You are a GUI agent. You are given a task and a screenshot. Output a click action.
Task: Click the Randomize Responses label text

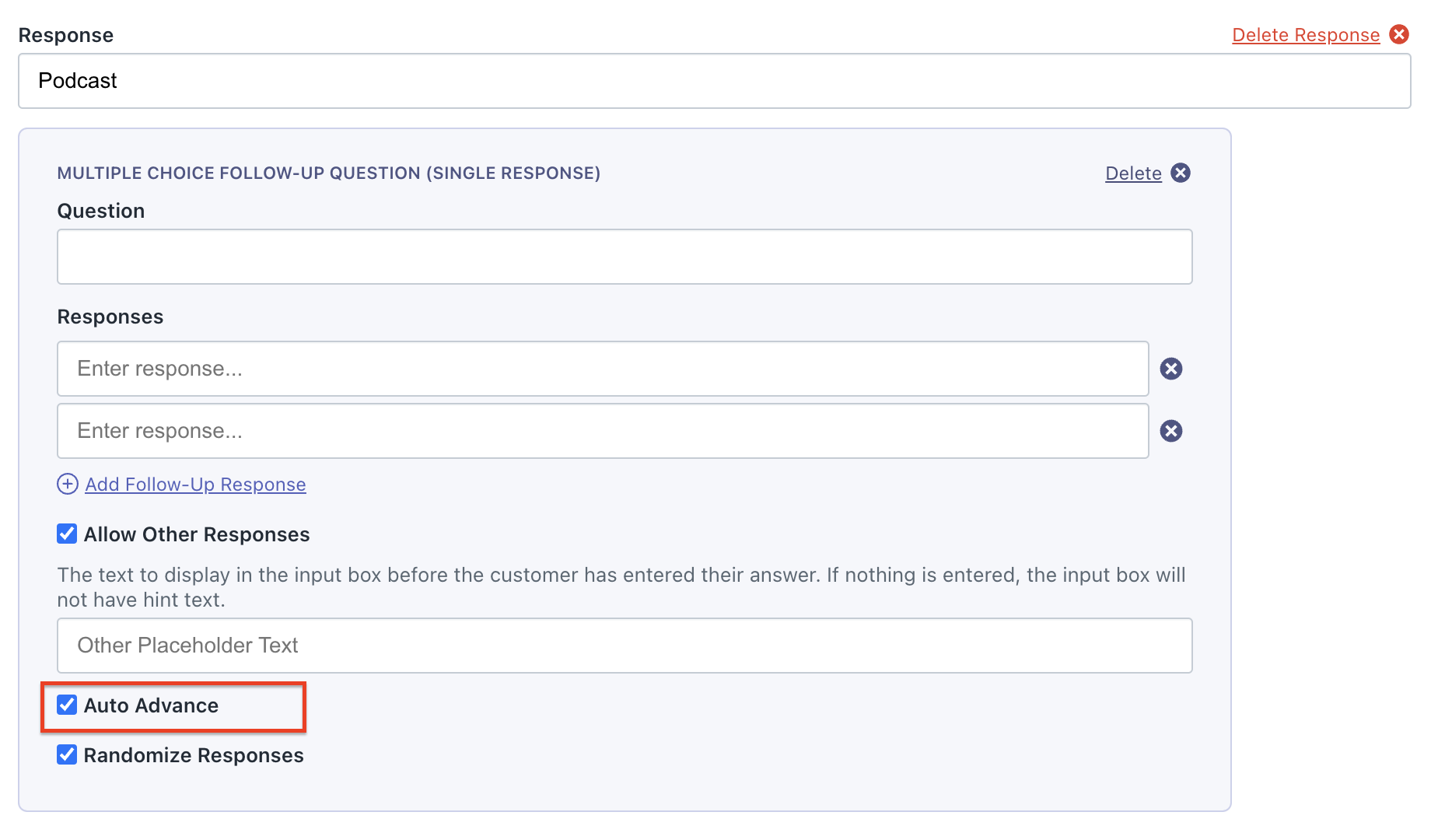(194, 755)
